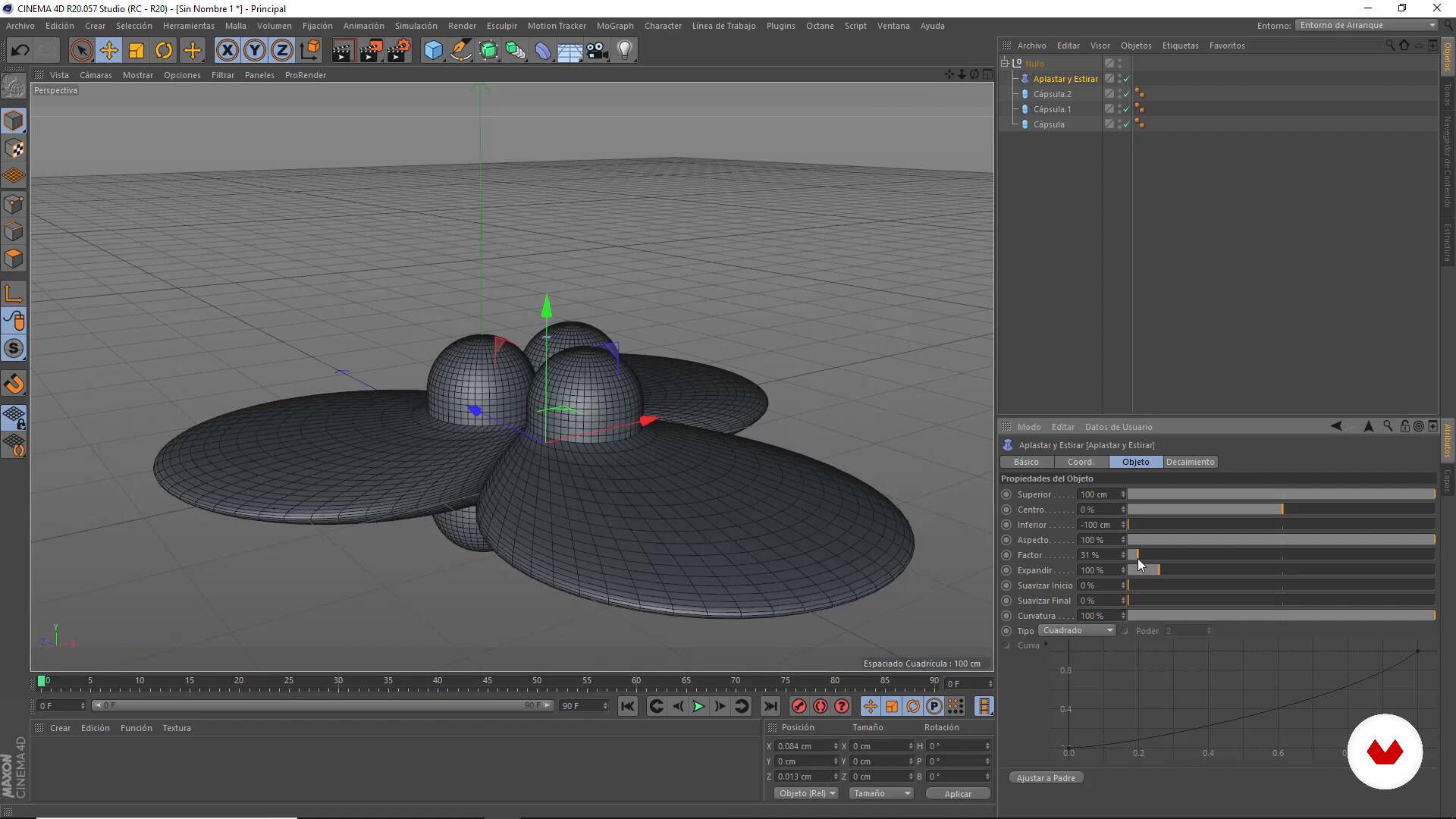1456x819 pixels.
Task: Toggle enable checkmark for Aplastar y Estirar
Action: click(x=1126, y=79)
